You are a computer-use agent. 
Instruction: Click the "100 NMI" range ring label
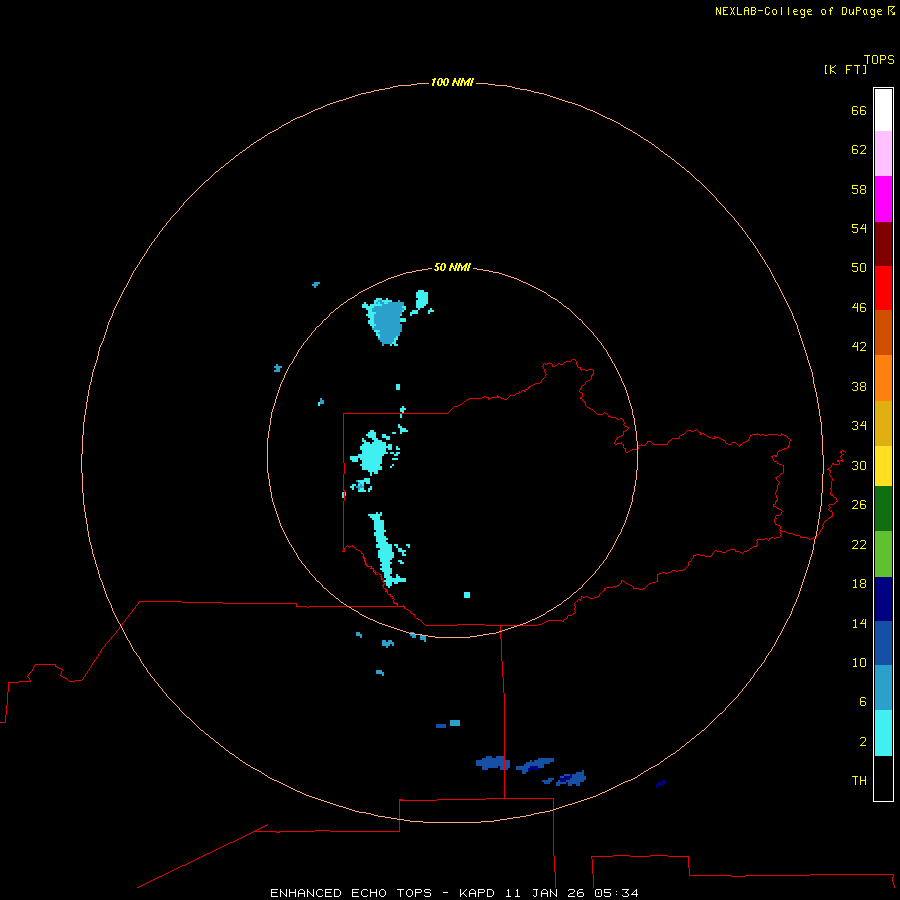[452, 83]
